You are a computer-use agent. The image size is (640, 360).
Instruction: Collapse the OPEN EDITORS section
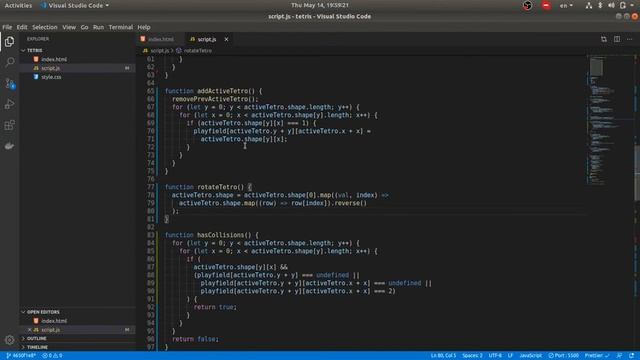click(x=43, y=312)
